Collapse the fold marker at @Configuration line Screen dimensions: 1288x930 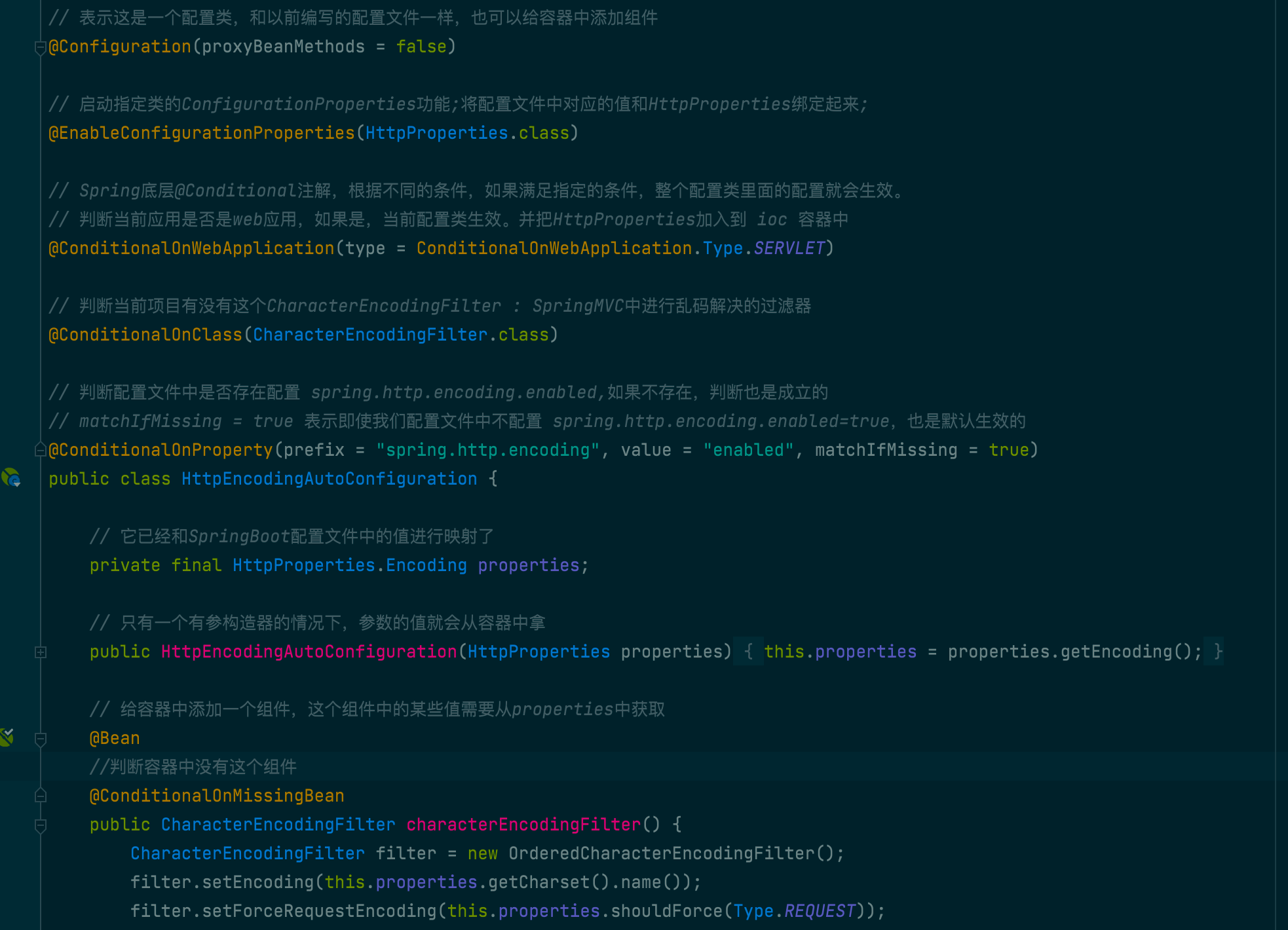tap(40, 47)
